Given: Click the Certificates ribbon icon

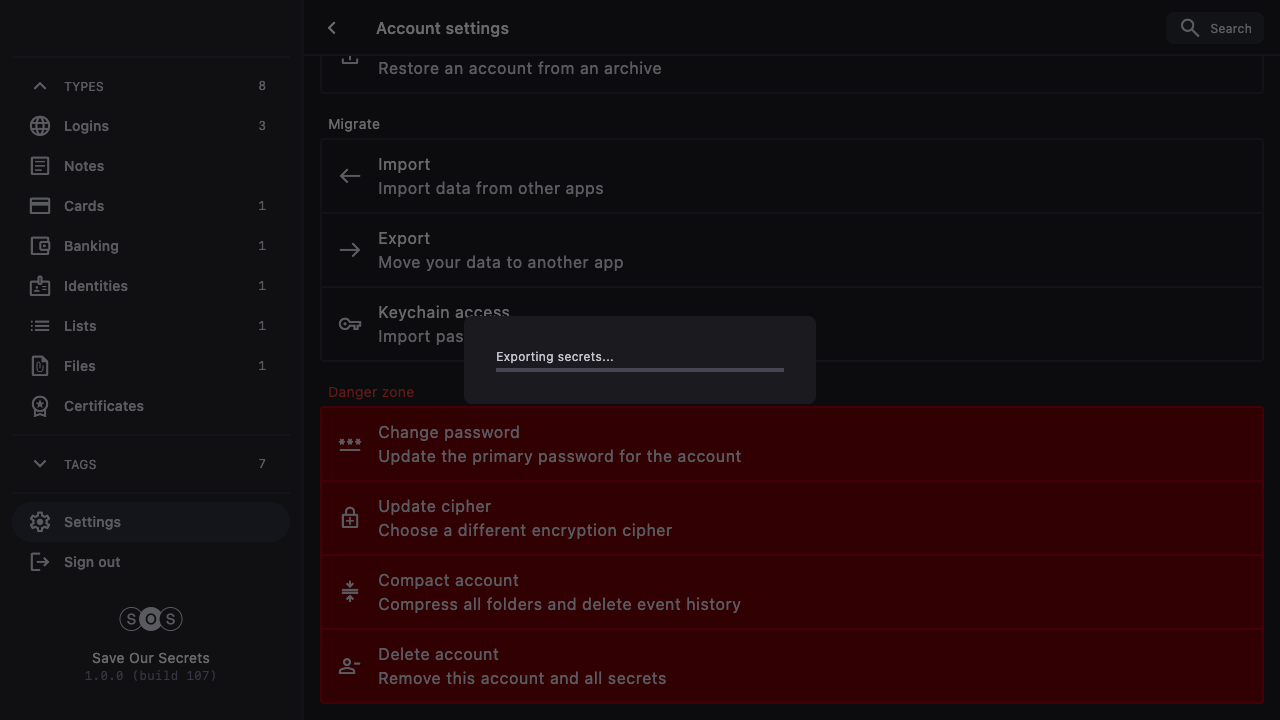Looking at the screenshot, I should tap(40, 406).
